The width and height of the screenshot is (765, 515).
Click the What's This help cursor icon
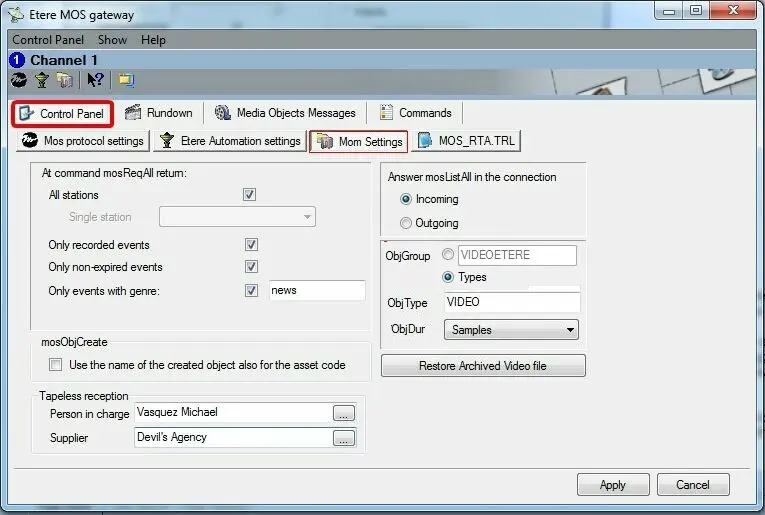click(95, 80)
